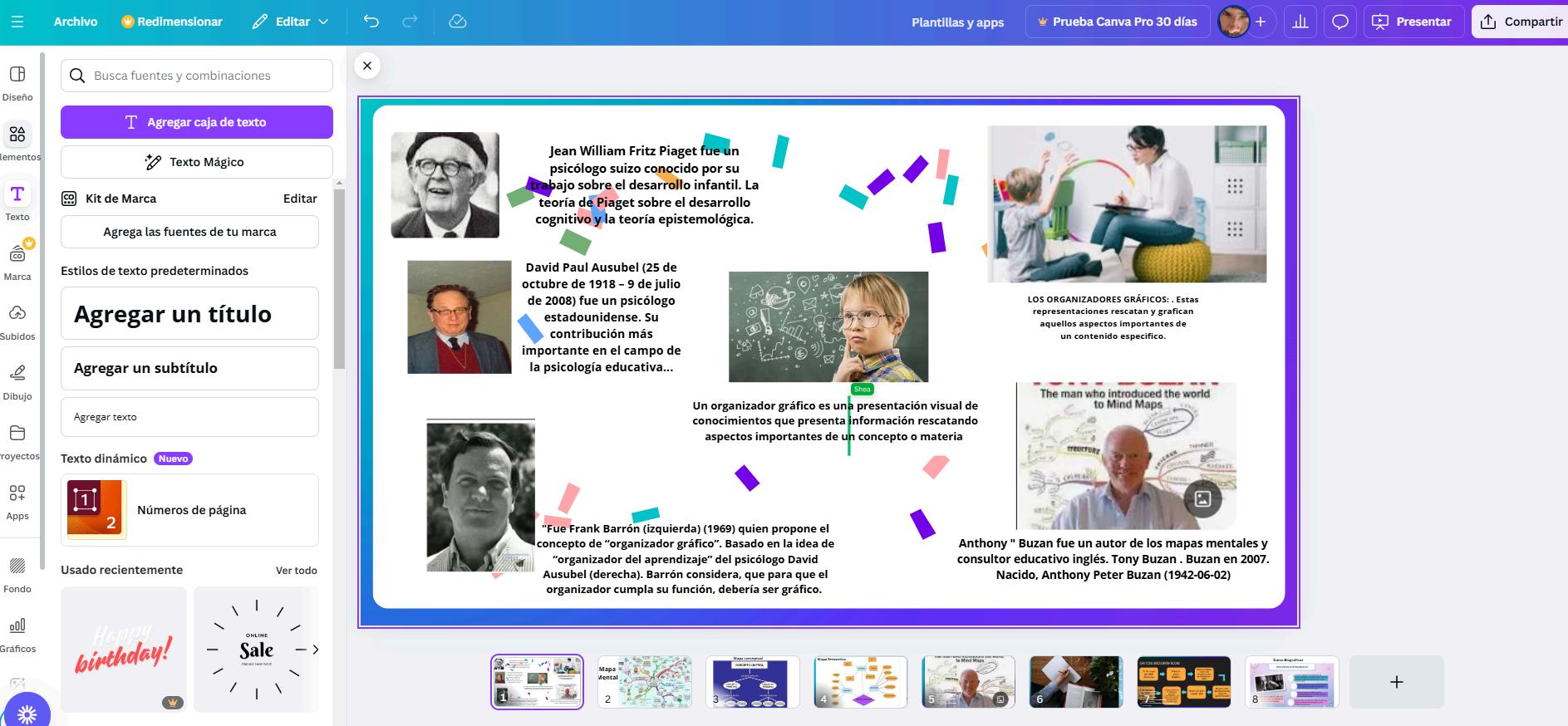
Task: Select the Anthony Buzan description text
Action: tap(1113, 559)
